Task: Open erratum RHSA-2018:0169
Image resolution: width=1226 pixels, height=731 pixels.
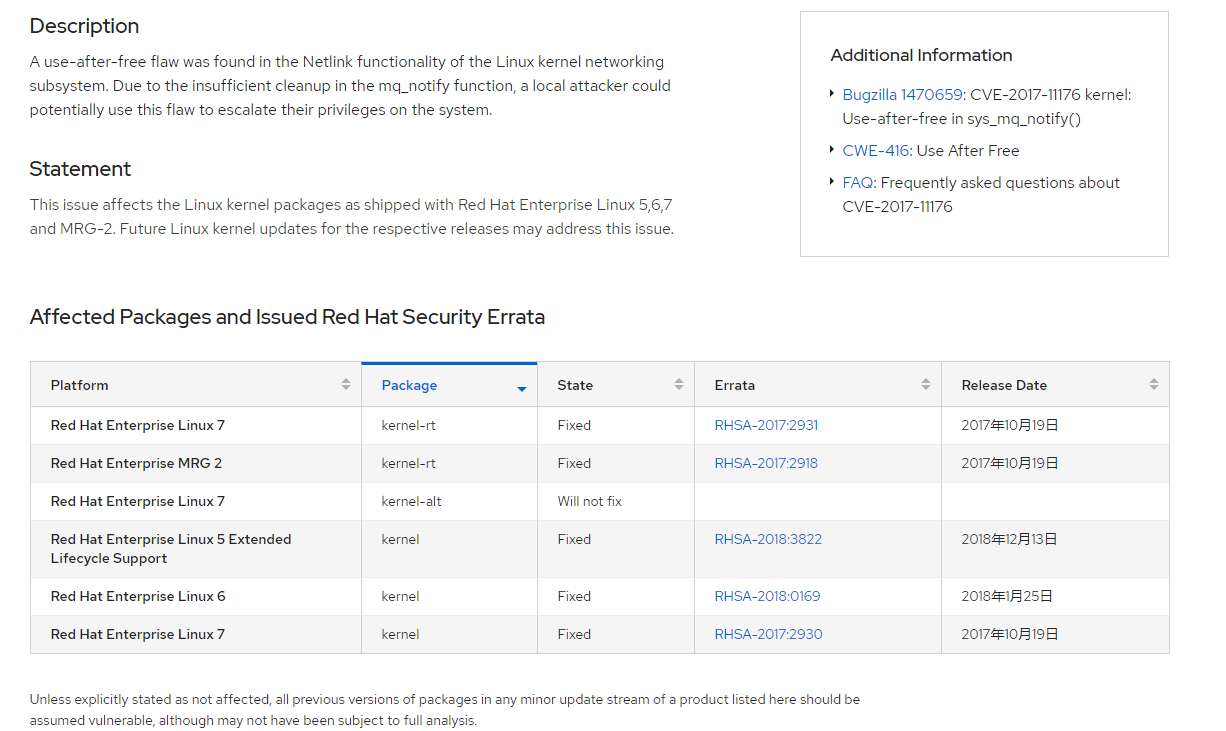Action: click(x=767, y=596)
